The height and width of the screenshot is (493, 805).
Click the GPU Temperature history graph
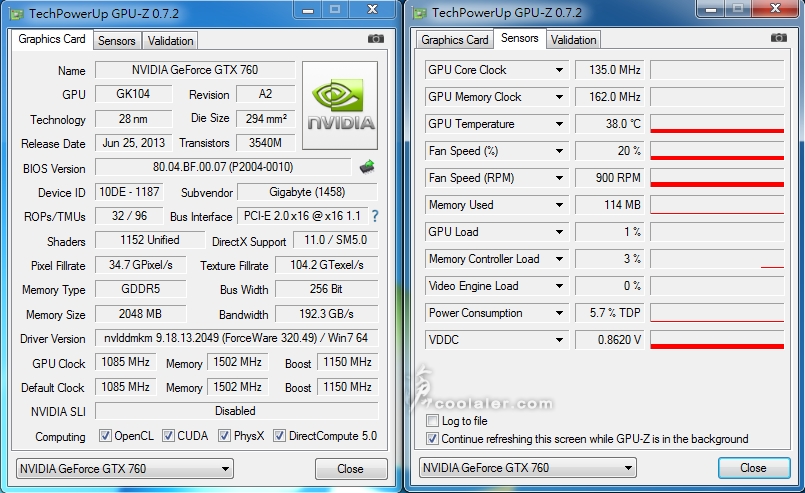[717, 124]
